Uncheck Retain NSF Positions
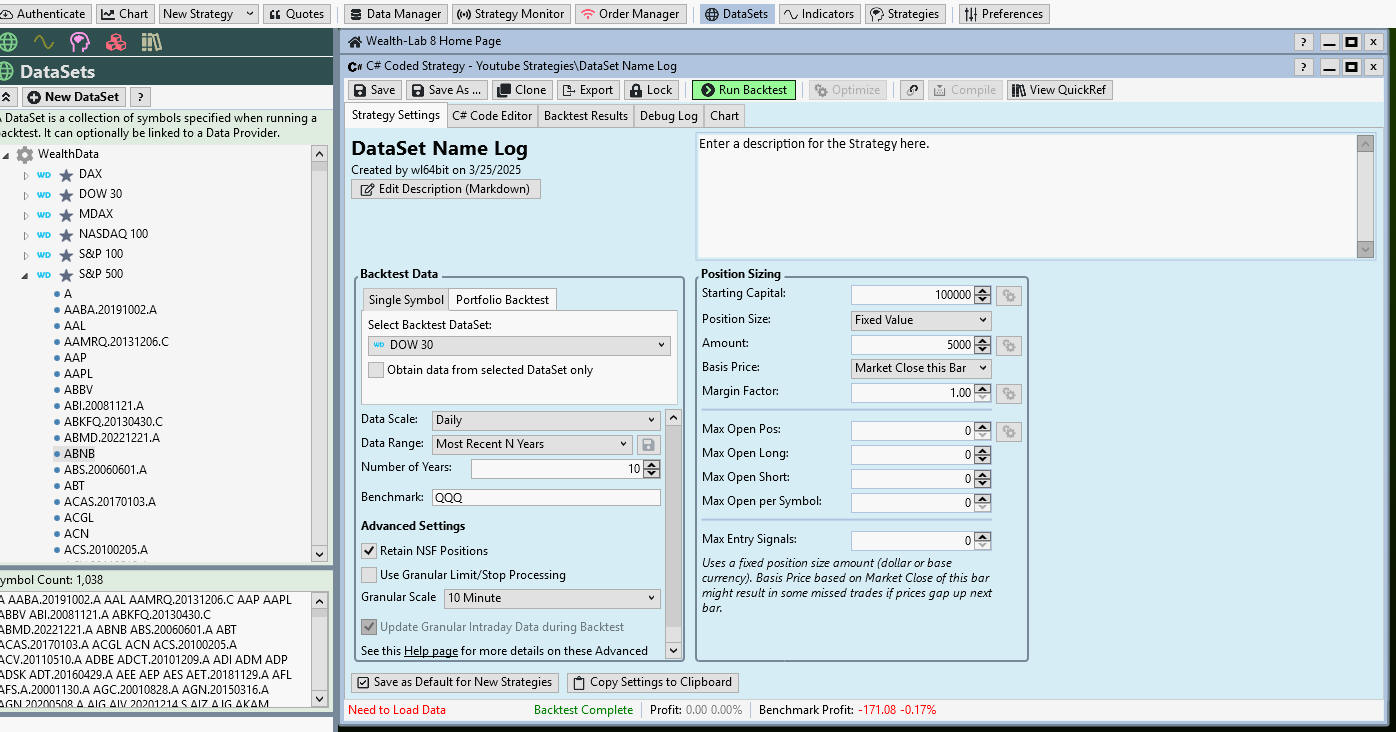Image resolution: width=1396 pixels, height=732 pixels. tap(369, 551)
